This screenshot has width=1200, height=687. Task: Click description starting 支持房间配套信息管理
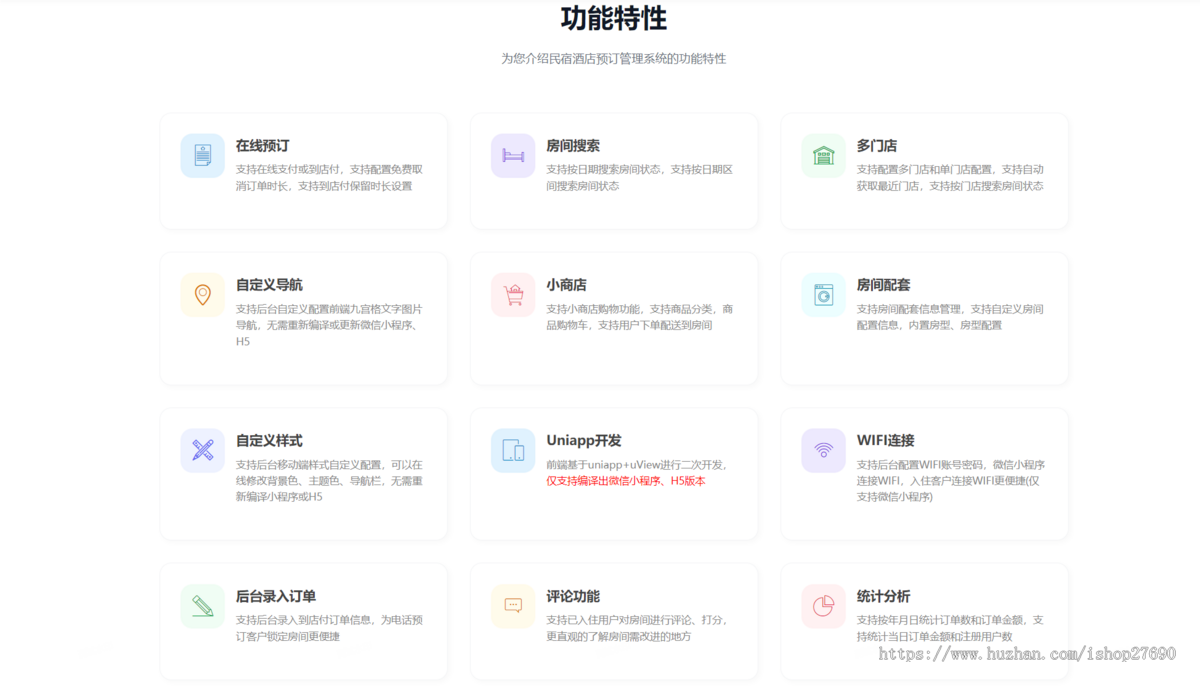click(x=950, y=317)
